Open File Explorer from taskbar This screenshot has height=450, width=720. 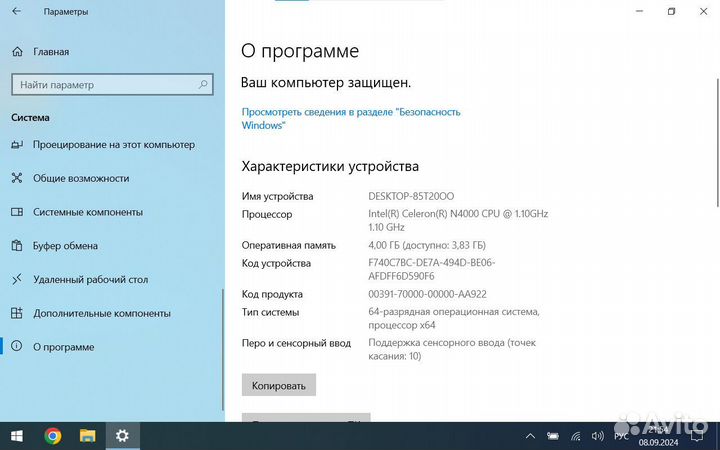tap(88, 436)
